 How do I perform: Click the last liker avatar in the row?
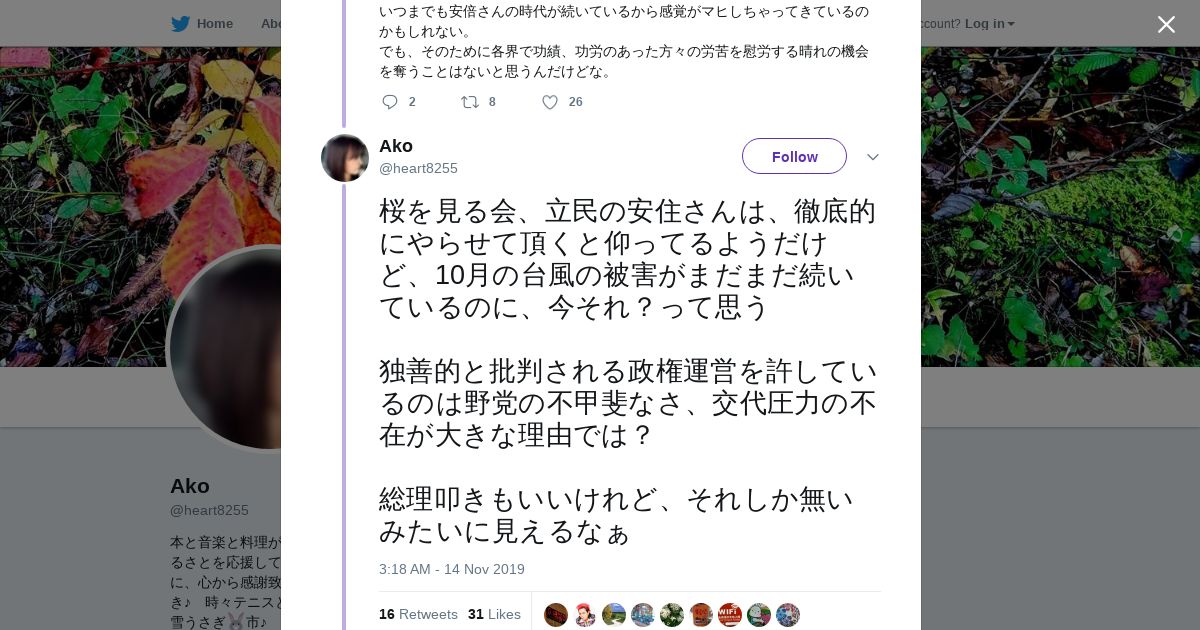coord(788,615)
